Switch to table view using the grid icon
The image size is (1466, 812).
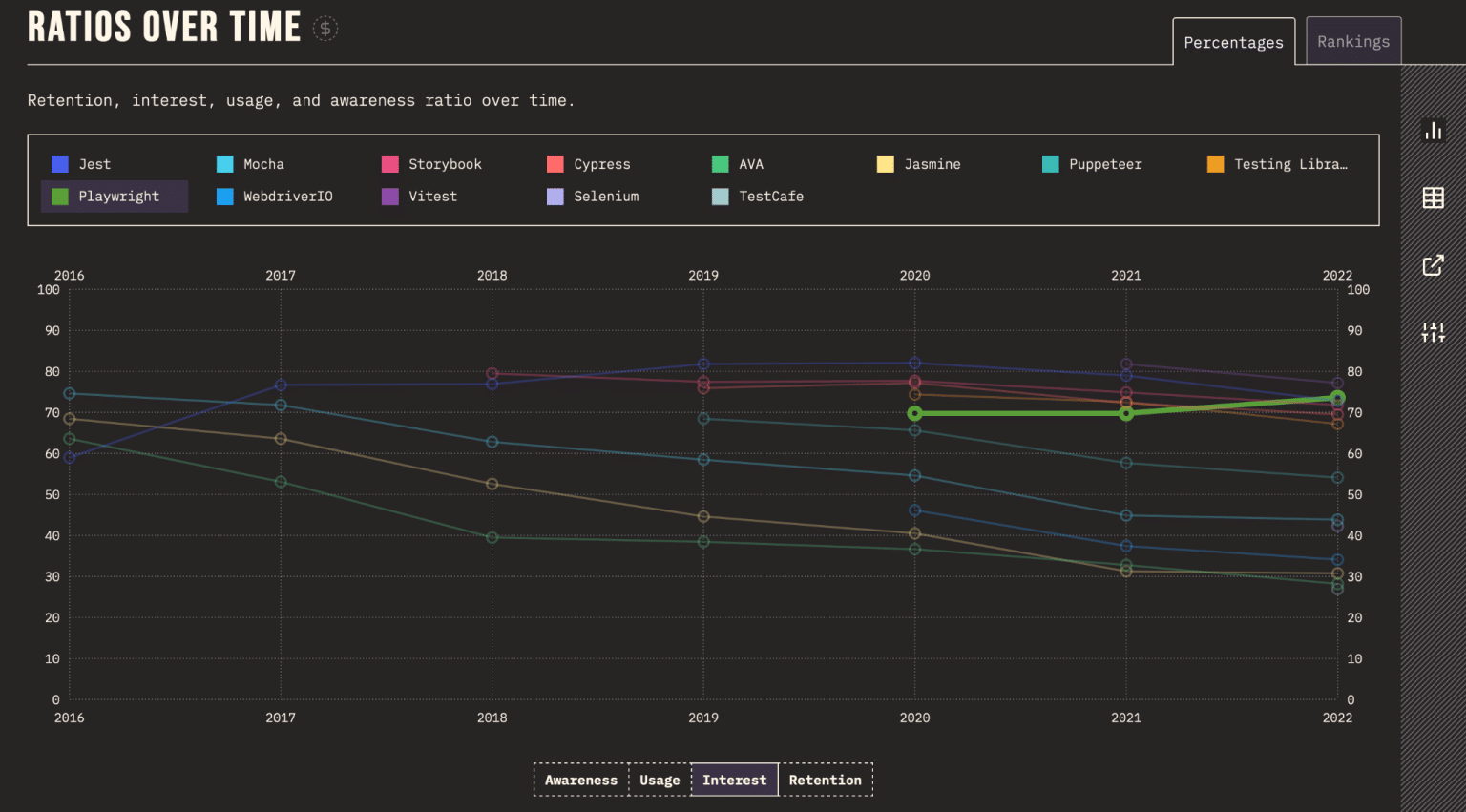click(1434, 198)
